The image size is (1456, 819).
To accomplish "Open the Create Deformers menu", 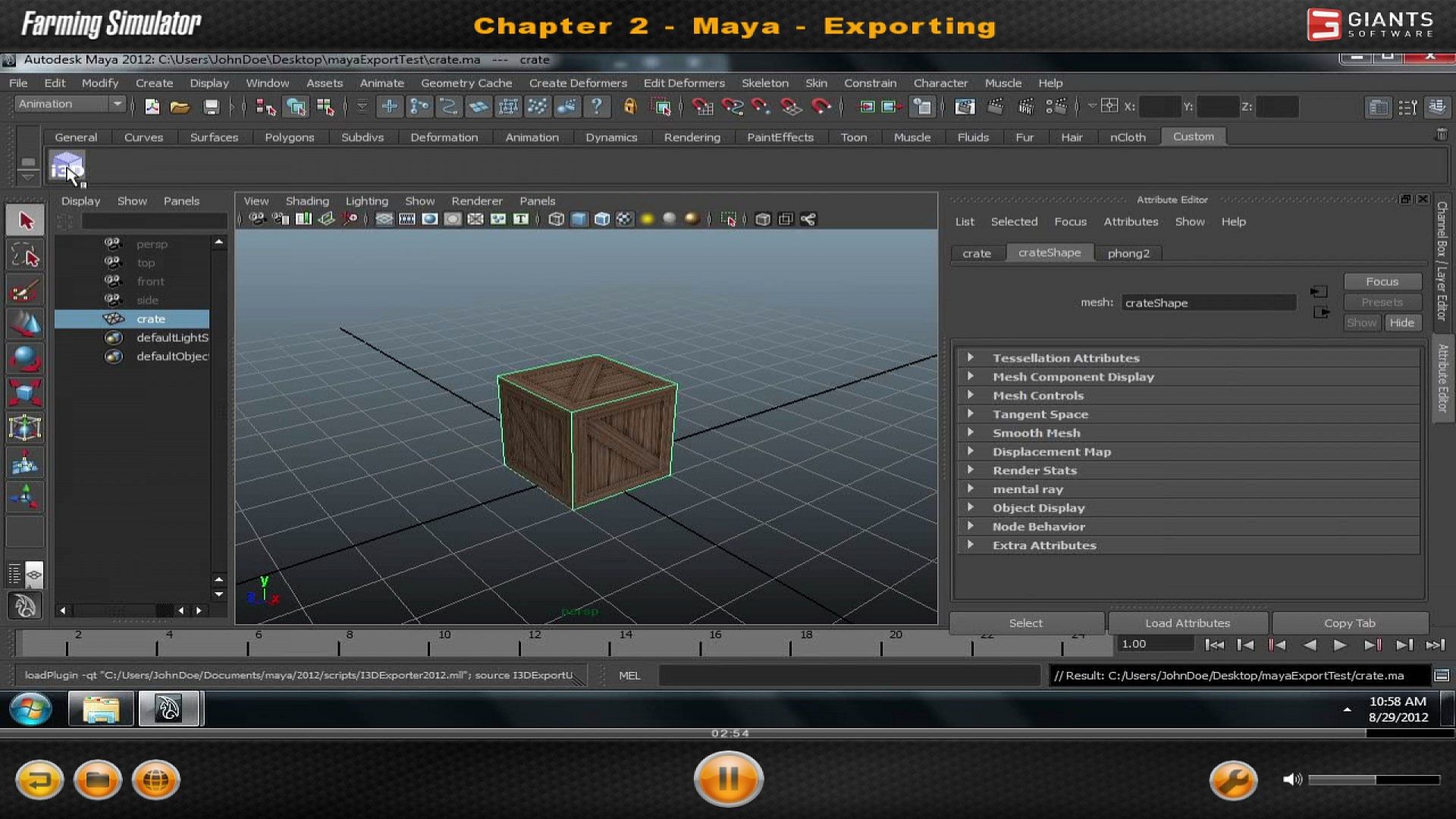I will coord(577,83).
